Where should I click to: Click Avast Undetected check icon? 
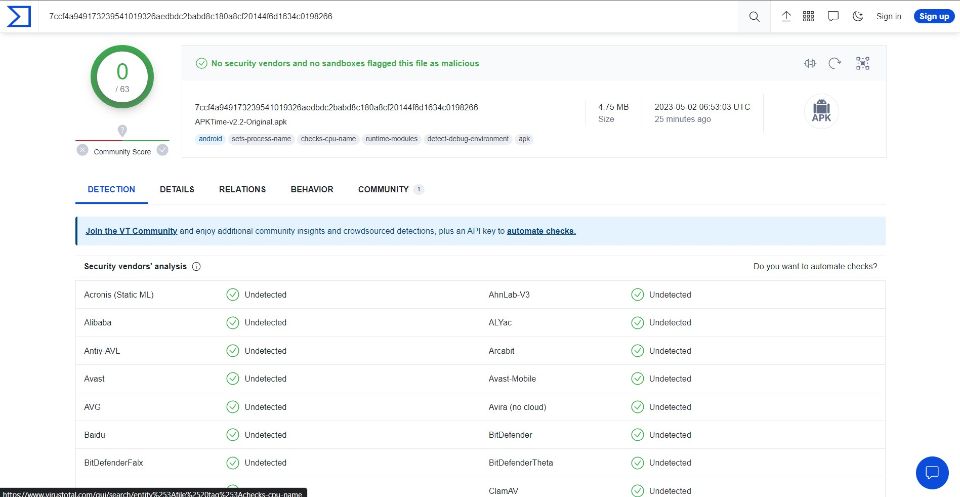click(233, 379)
